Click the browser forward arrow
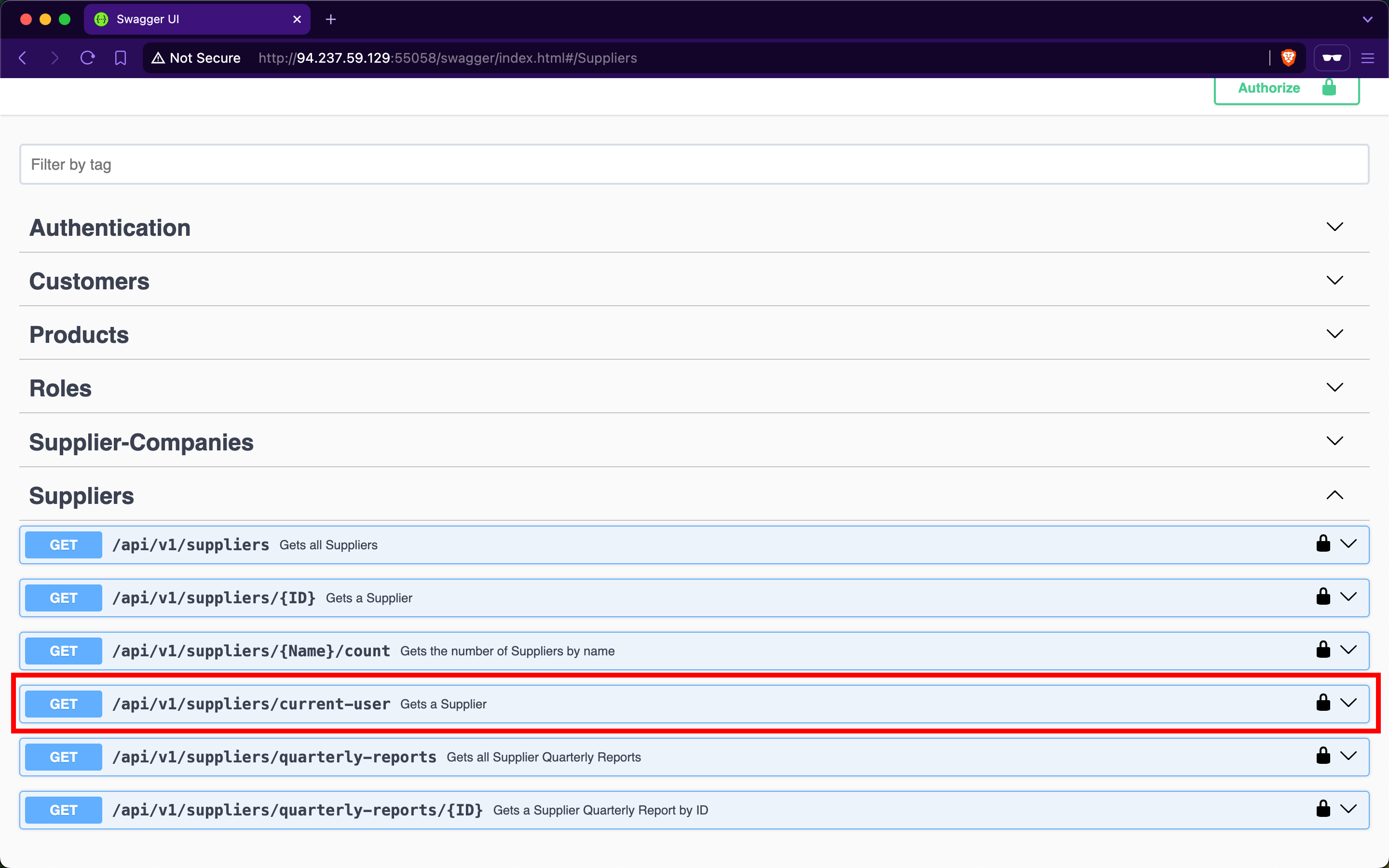Image resolution: width=1389 pixels, height=868 pixels. 54,58
